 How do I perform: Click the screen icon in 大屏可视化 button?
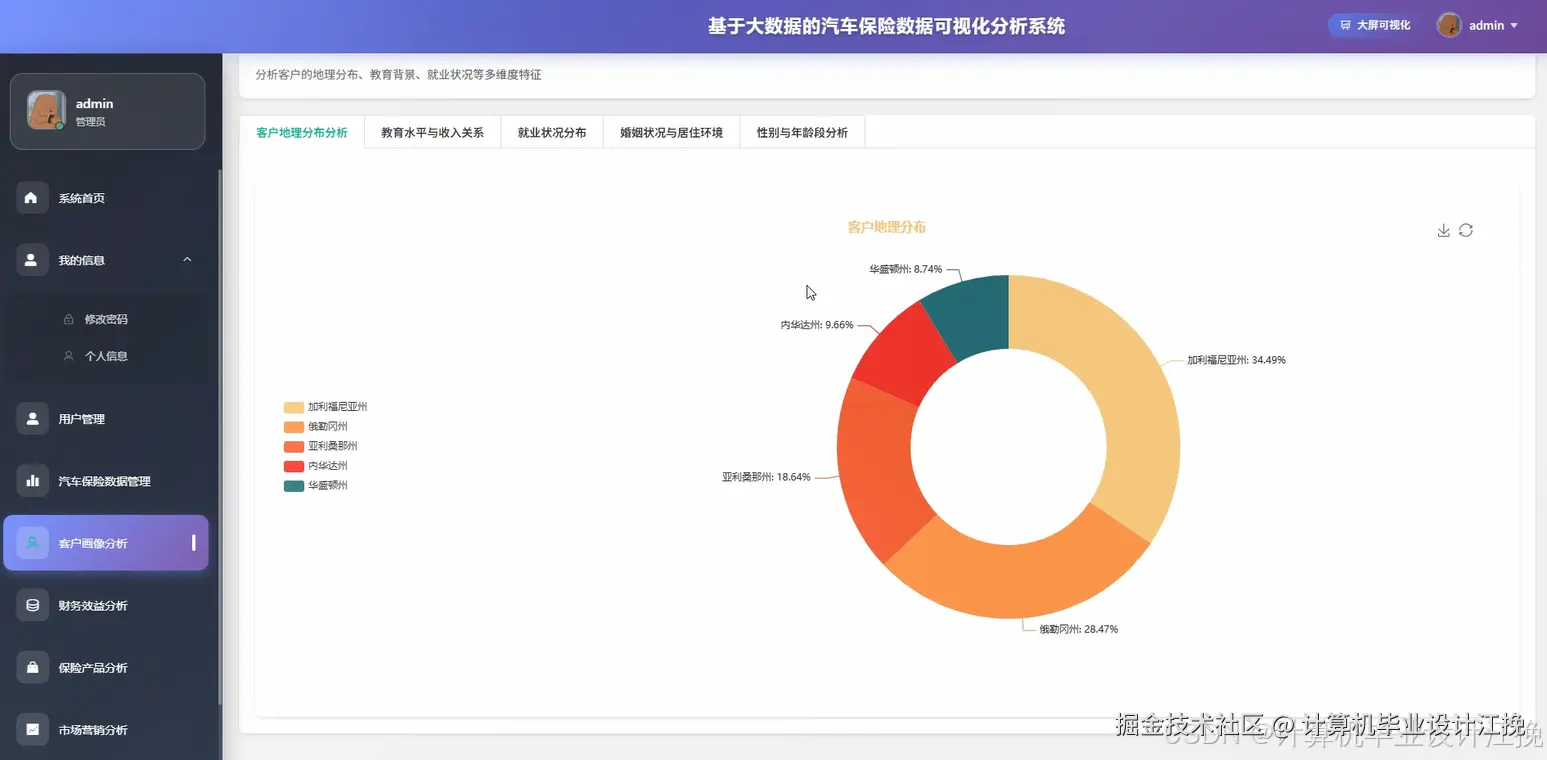(1345, 25)
